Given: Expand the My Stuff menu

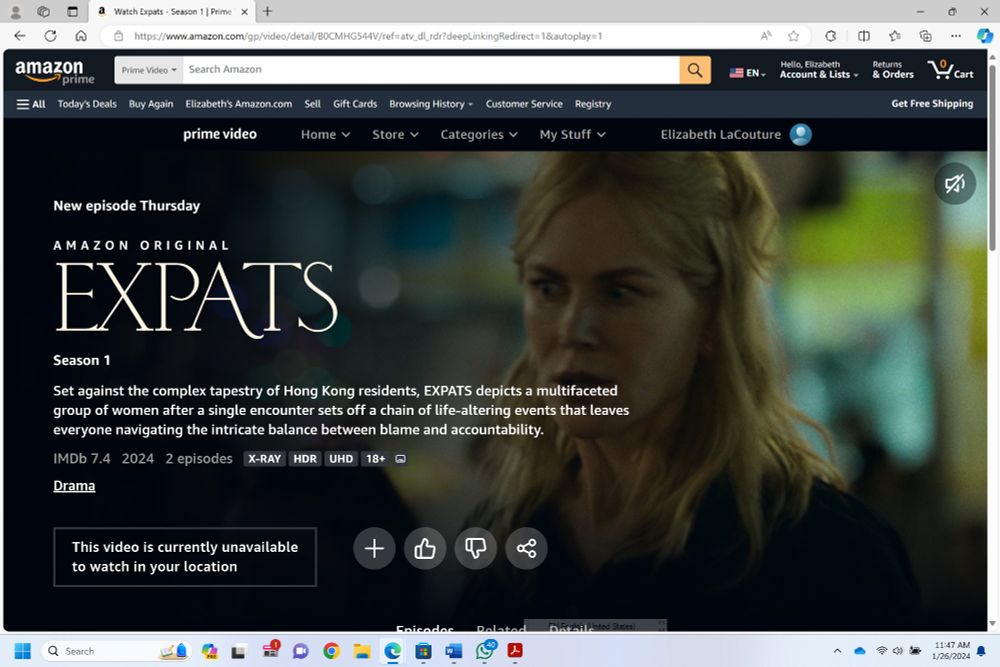Looking at the screenshot, I should pos(573,135).
